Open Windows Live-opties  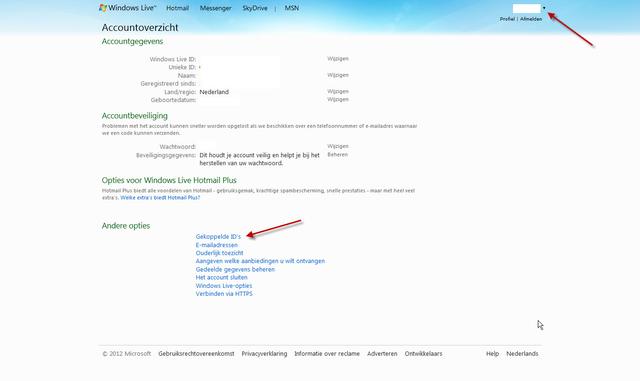click(224, 286)
